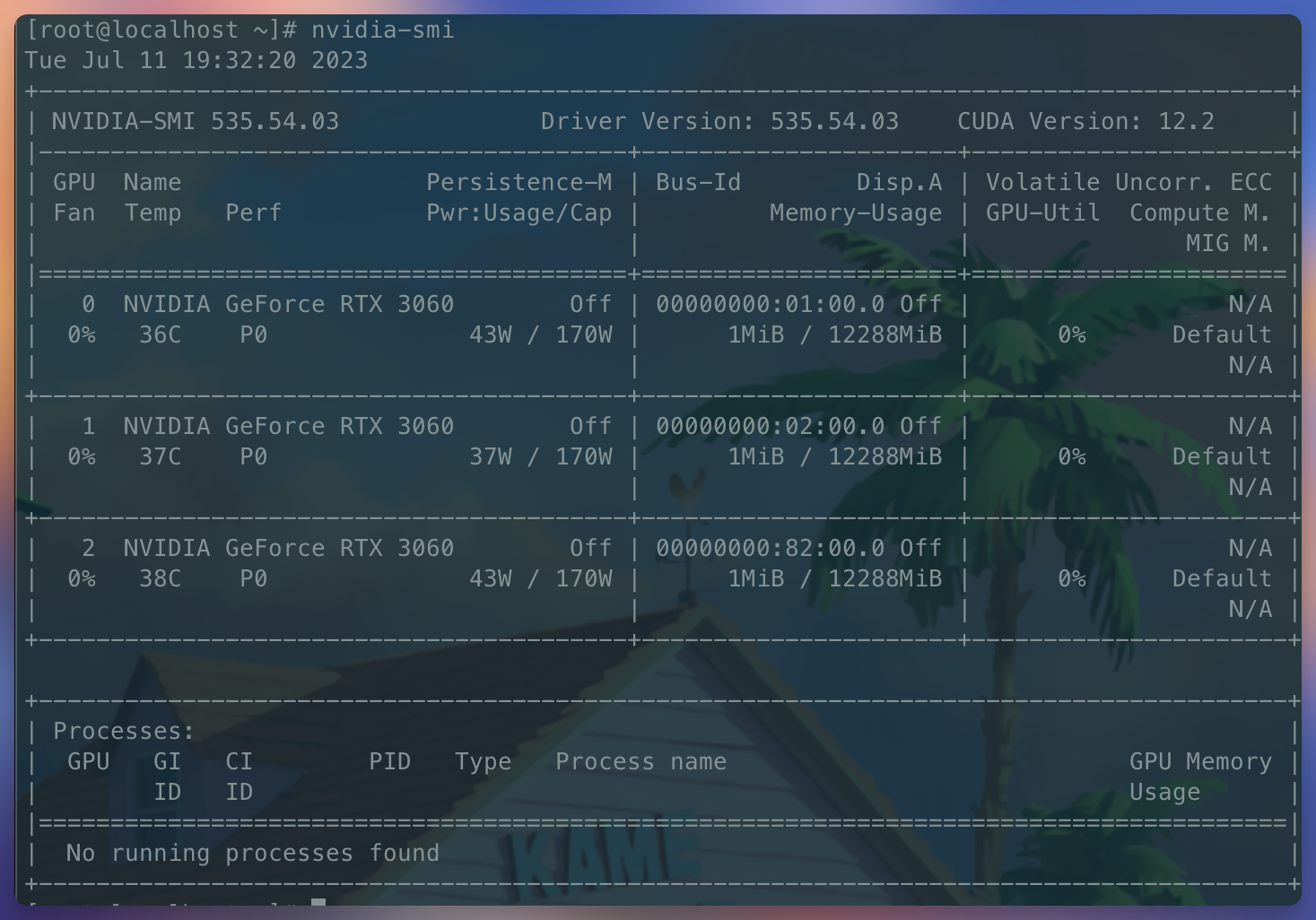Image resolution: width=1316 pixels, height=920 pixels.
Task: Click GPU 2 compute mode 'Default'
Action: [x=1222, y=578]
